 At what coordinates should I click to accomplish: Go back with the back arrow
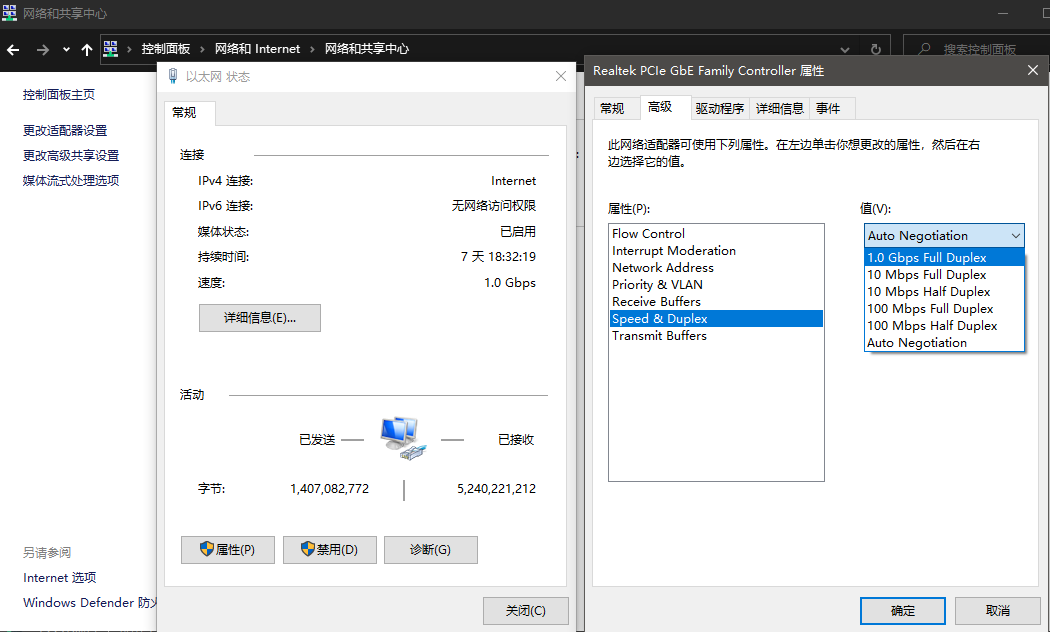pyautogui.click(x=13, y=50)
